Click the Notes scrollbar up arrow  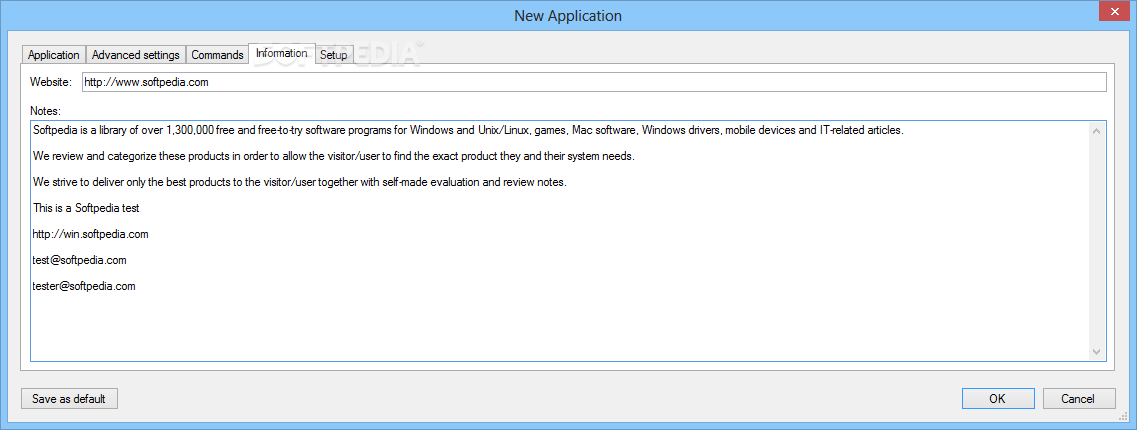[1096, 131]
